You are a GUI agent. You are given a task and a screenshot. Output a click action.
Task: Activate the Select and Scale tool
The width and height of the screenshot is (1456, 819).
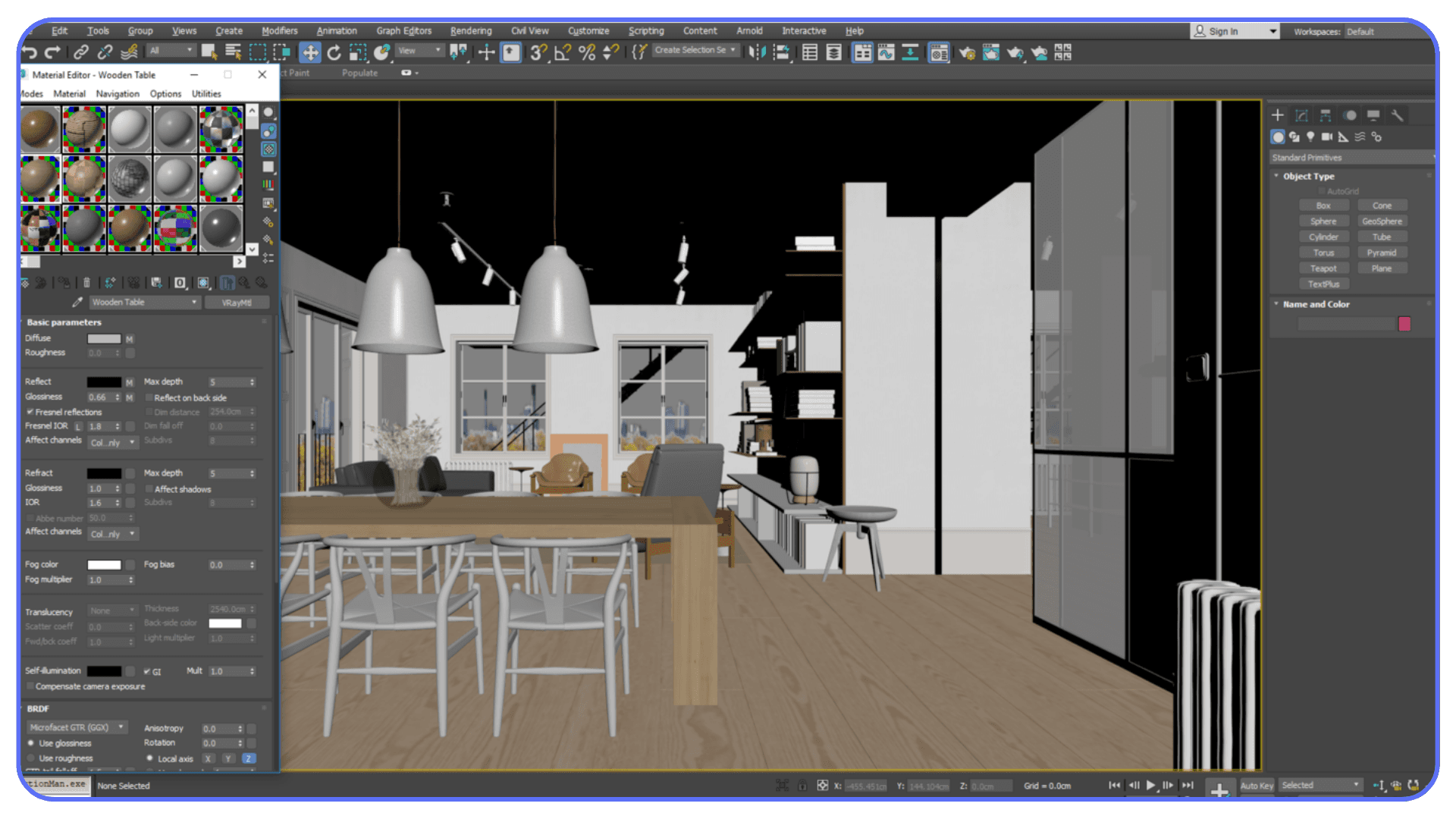356,52
